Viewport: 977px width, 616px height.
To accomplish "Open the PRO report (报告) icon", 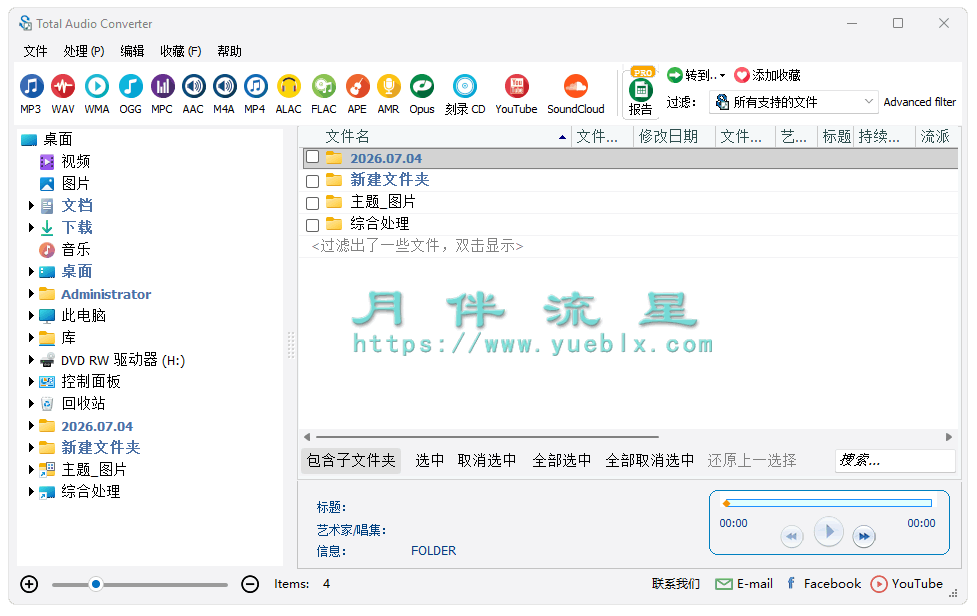I will coord(641,92).
